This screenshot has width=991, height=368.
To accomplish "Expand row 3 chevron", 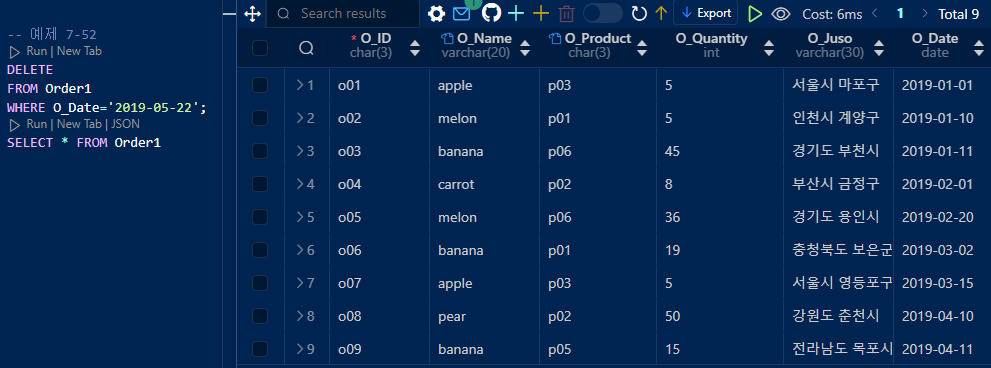I will 300,151.
